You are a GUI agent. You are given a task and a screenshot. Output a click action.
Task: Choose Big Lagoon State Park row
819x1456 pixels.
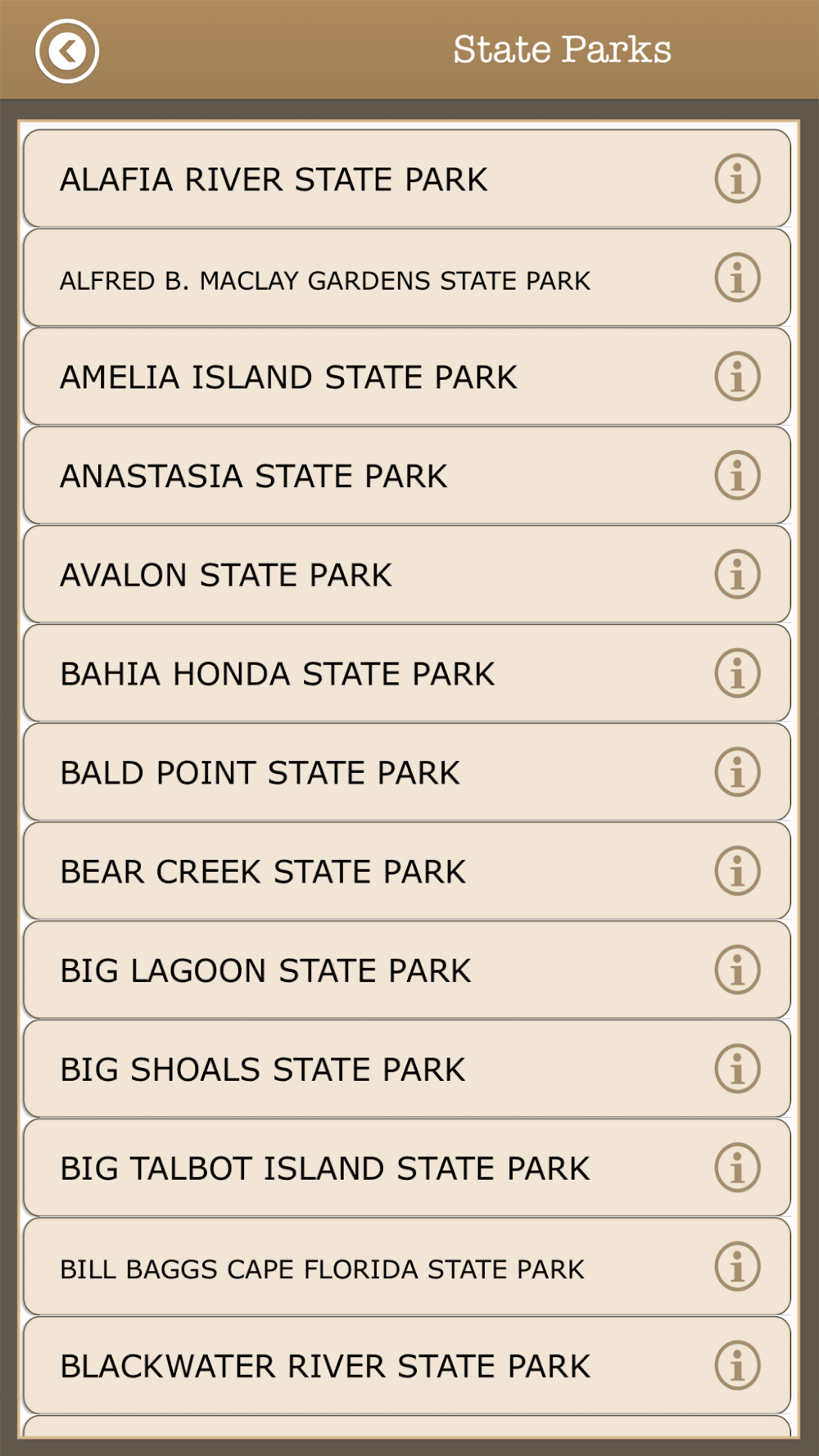[407, 970]
